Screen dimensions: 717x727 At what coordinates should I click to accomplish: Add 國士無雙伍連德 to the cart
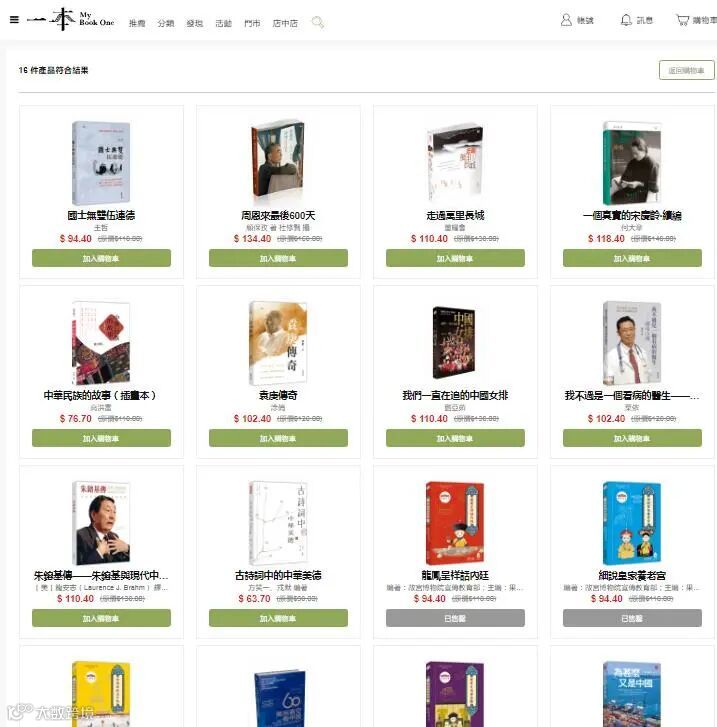[101, 258]
